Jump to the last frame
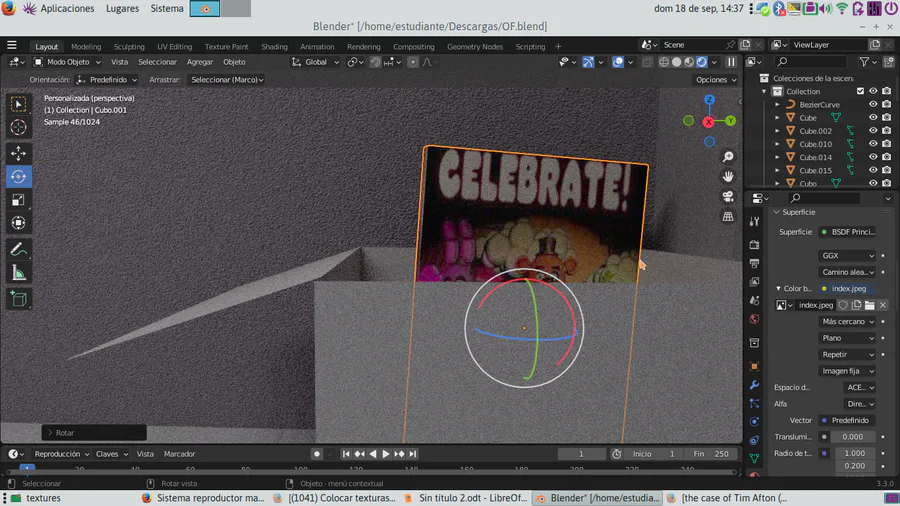 coord(413,454)
